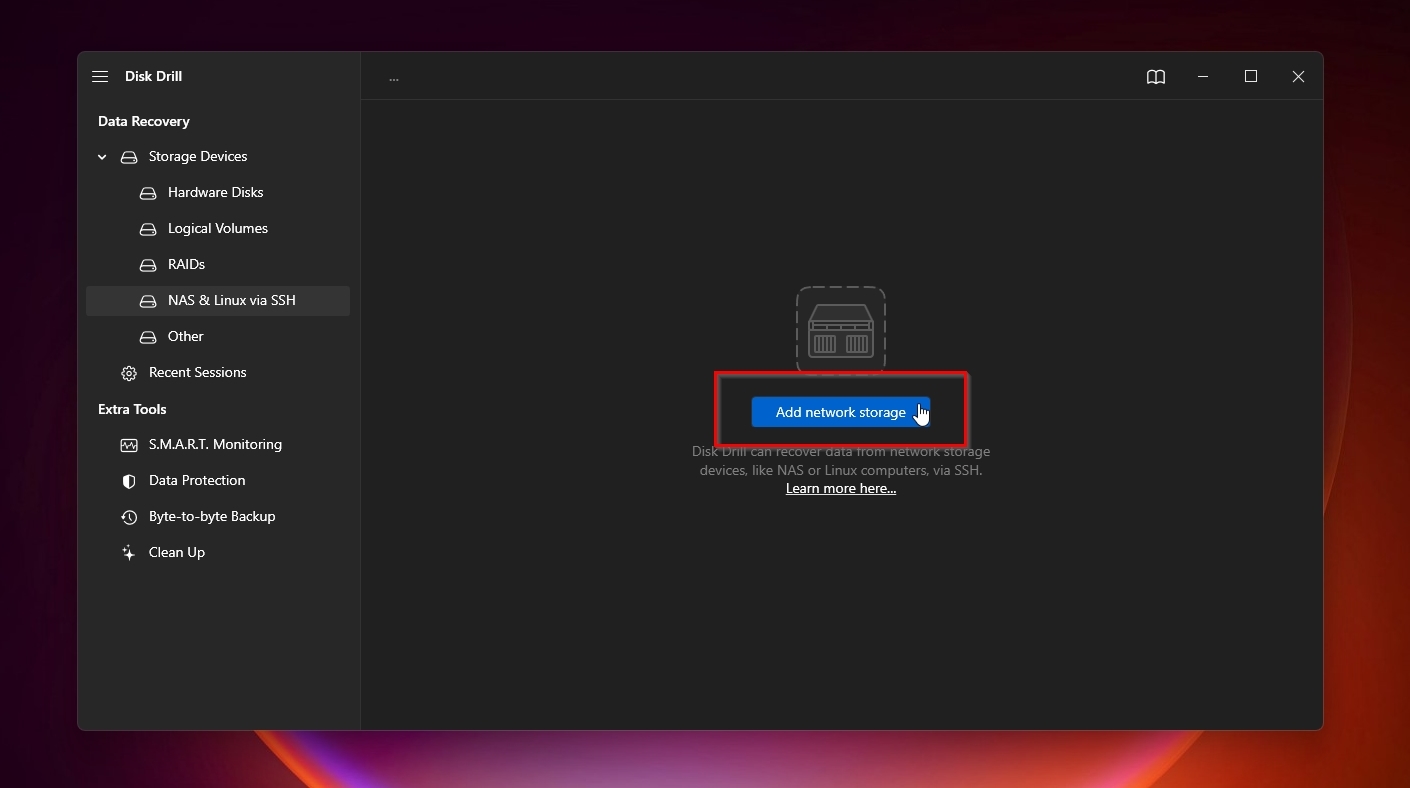
Task: Click the Byte-to-byte Backup clock icon
Action: (129, 517)
